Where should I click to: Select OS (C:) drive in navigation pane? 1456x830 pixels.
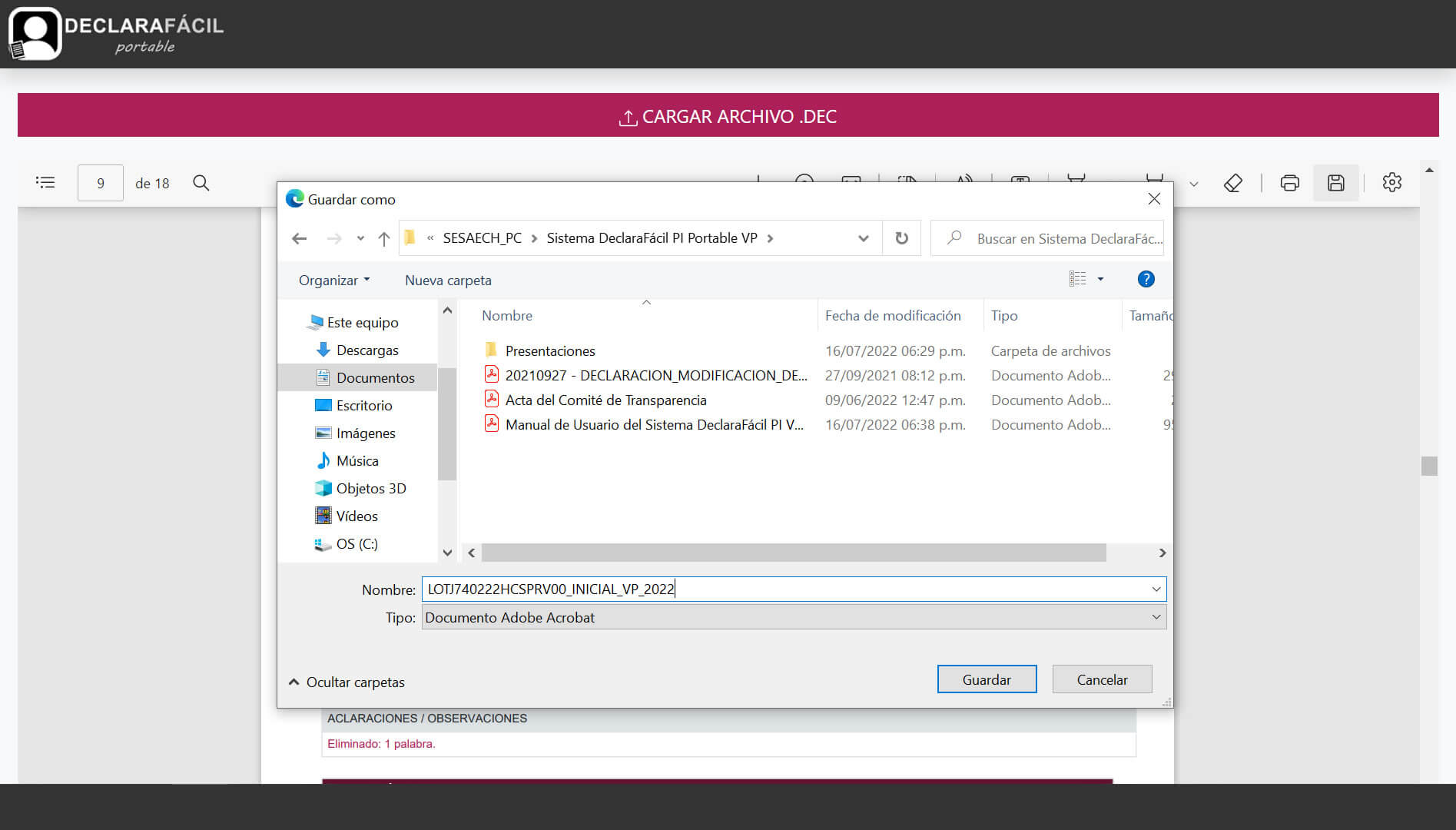click(357, 544)
